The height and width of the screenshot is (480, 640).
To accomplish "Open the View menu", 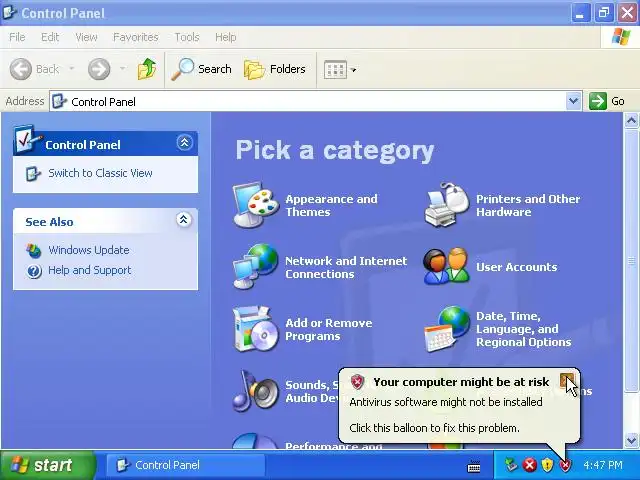I will (x=86, y=37).
